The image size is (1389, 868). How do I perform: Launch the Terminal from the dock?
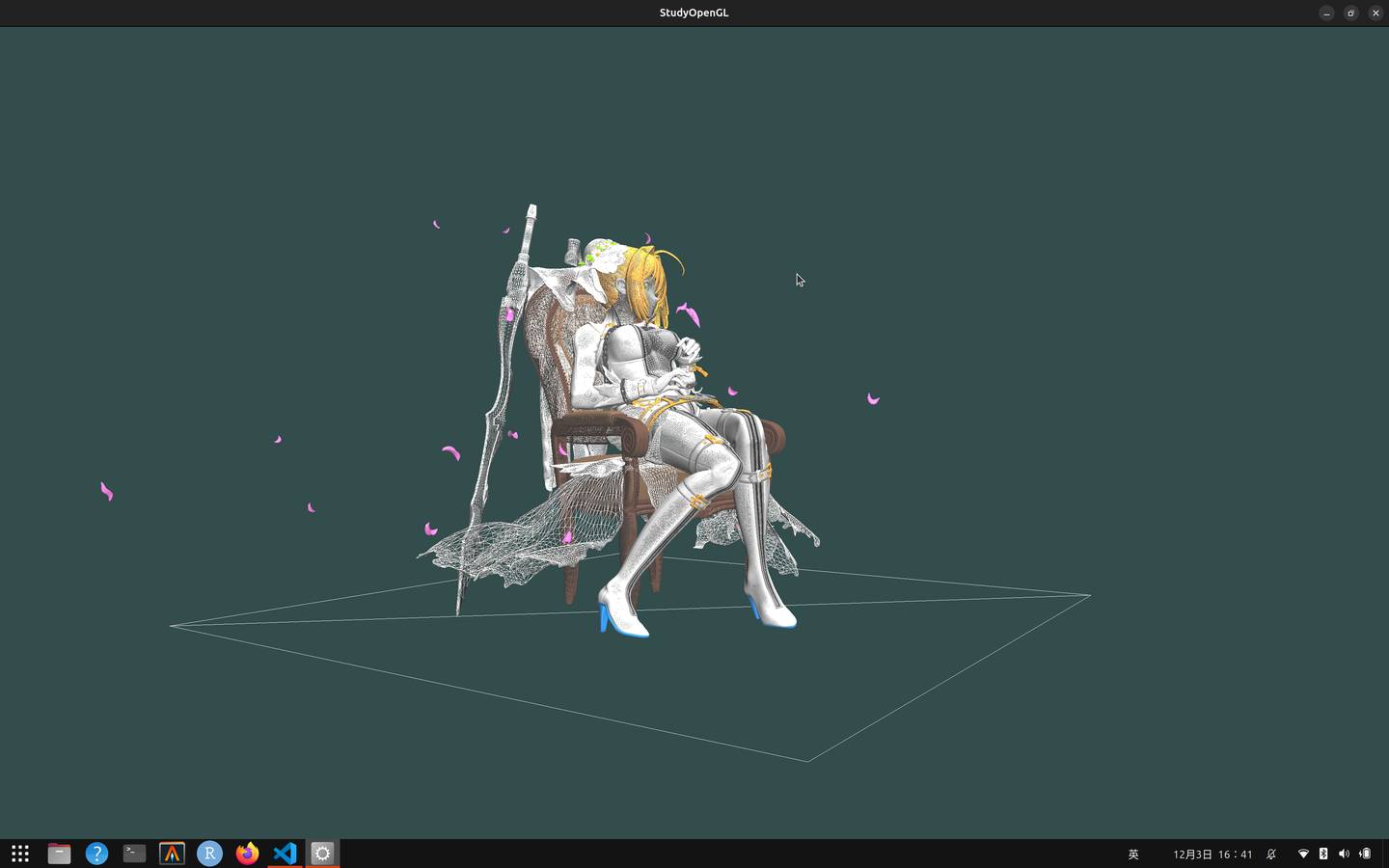coord(134,854)
